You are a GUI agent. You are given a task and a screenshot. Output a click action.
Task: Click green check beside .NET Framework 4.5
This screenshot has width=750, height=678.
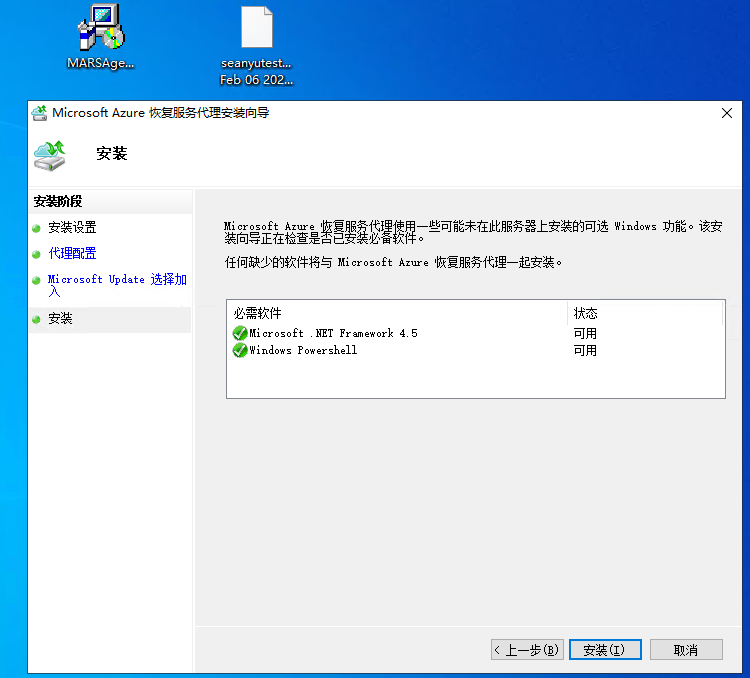point(240,333)
